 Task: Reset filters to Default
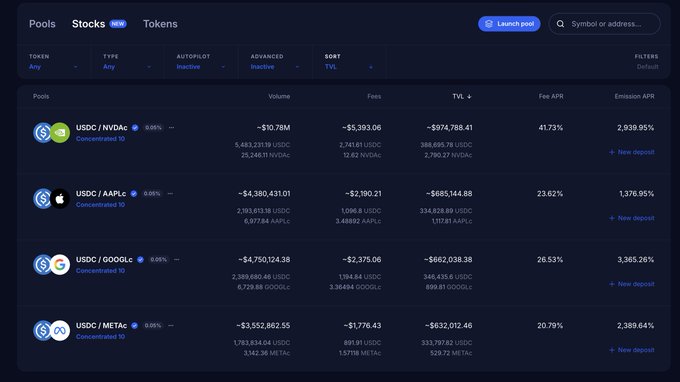click(647, 67)
